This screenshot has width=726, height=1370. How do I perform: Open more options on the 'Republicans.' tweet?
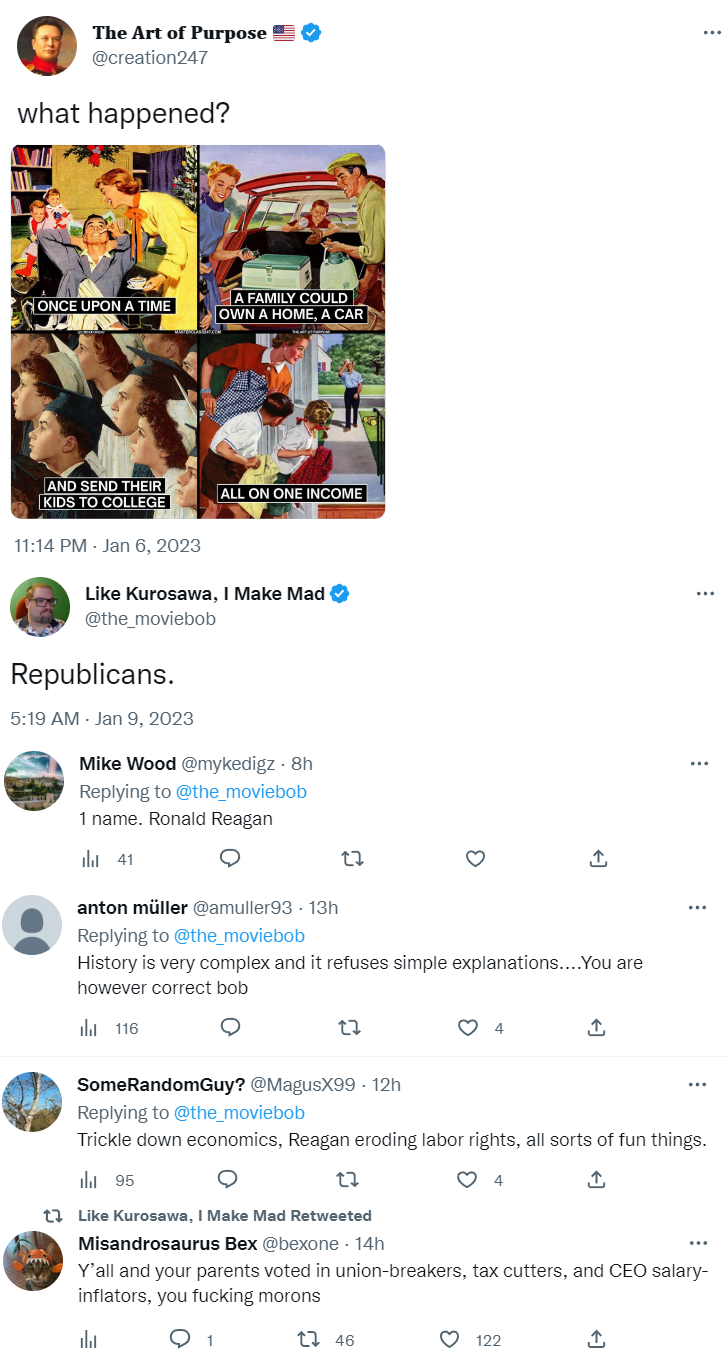click(705, 594)
